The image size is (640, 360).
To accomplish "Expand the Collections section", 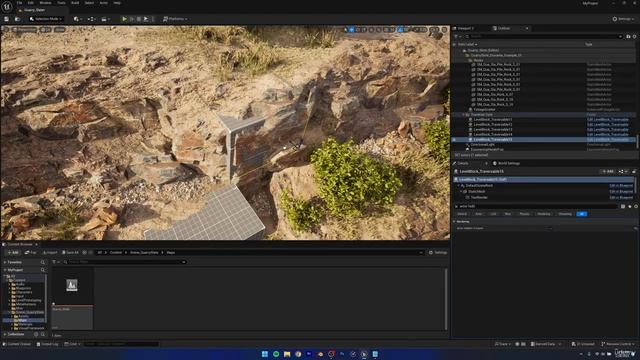I will [5, 334].
